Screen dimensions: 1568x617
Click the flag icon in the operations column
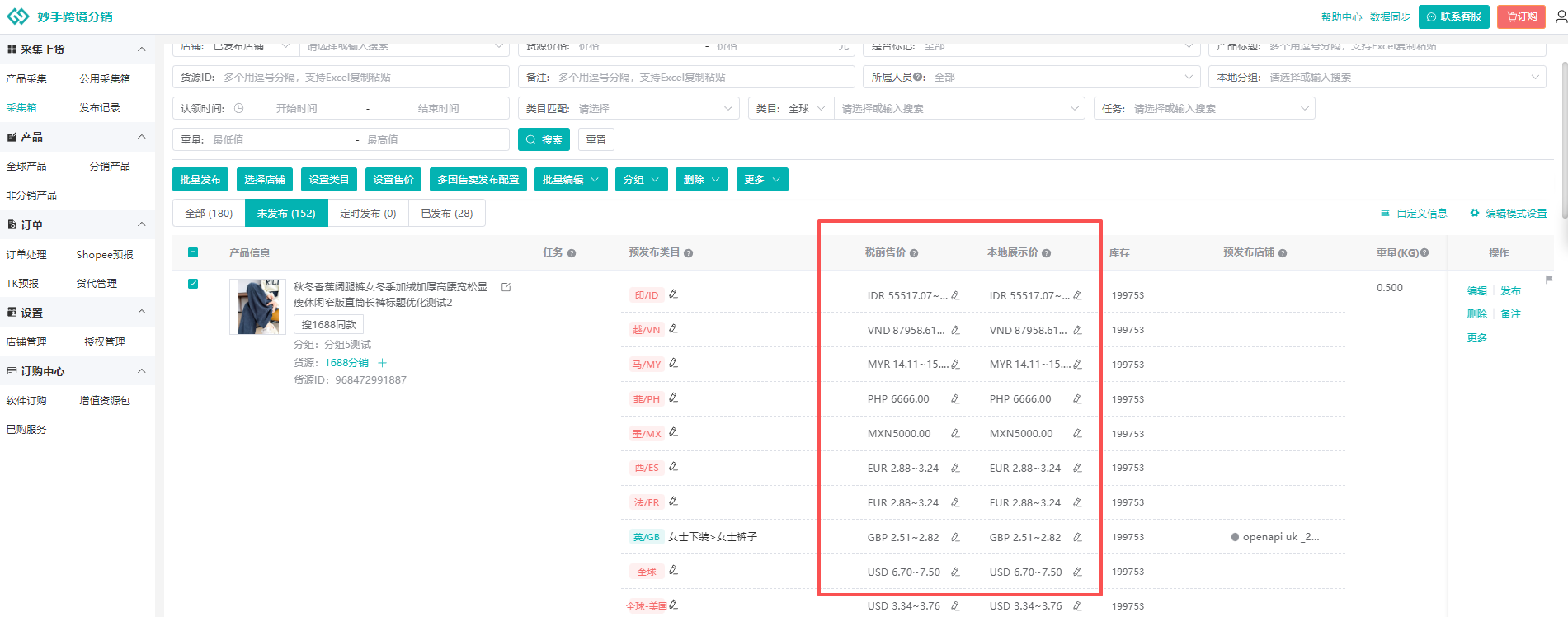pos(1548,280)
